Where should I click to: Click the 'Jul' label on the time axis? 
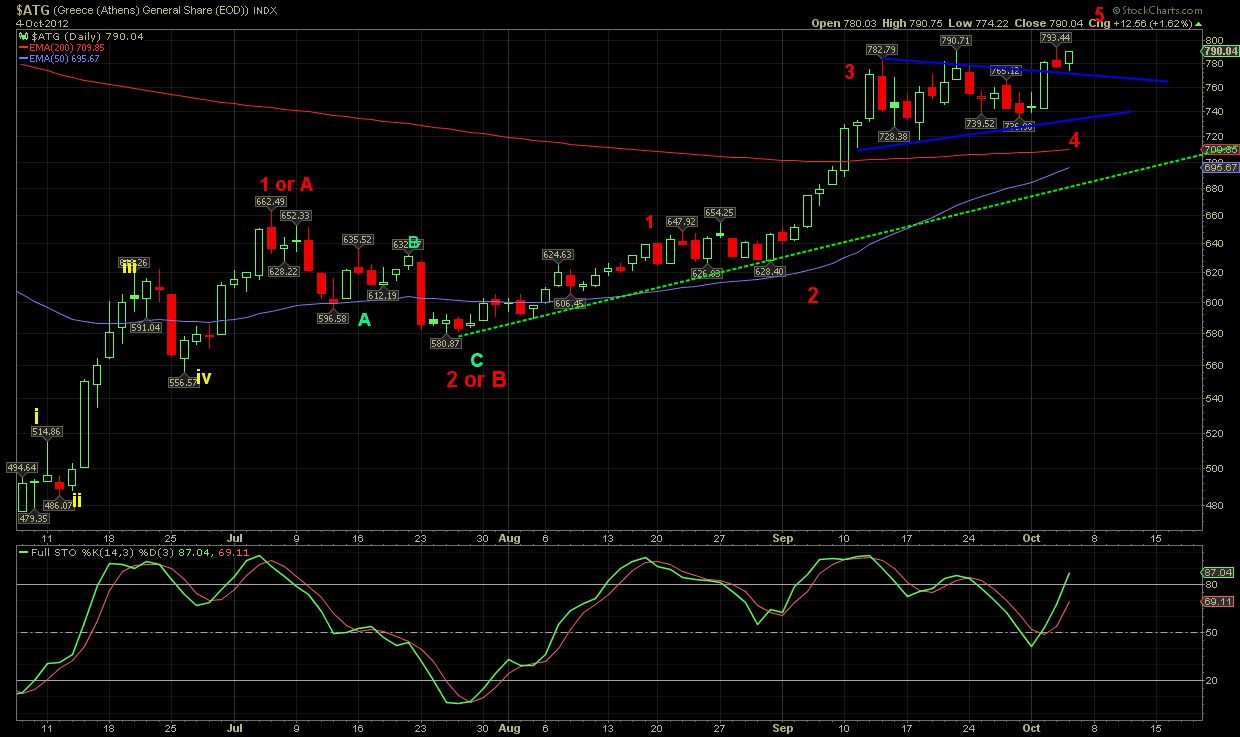pos(235,537)
